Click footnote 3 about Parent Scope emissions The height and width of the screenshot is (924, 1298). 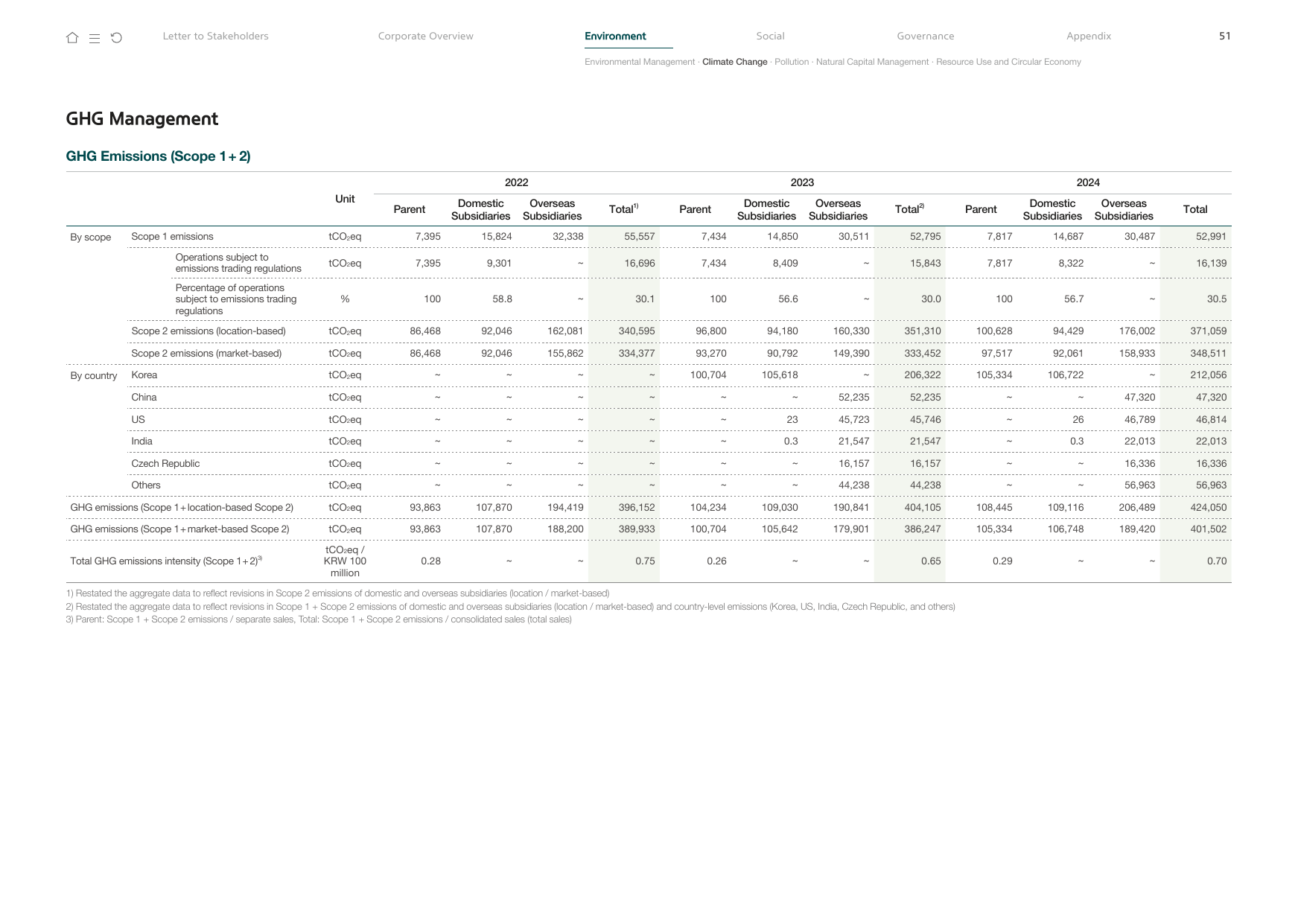tap(319, 619)
